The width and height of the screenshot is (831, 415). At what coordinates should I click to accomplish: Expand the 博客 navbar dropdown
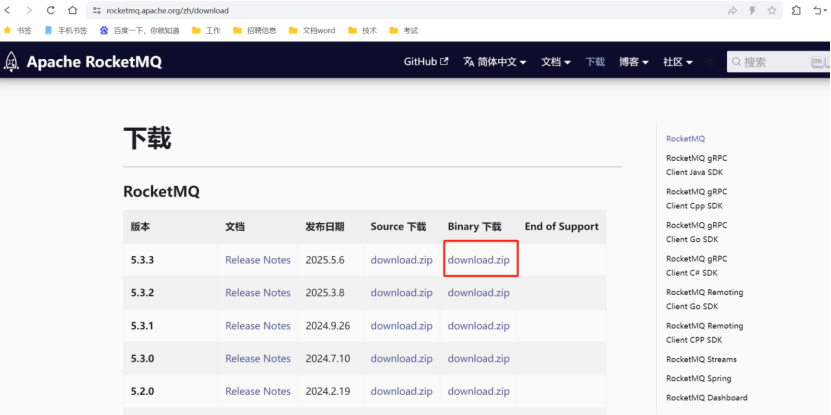pos(634,62)
